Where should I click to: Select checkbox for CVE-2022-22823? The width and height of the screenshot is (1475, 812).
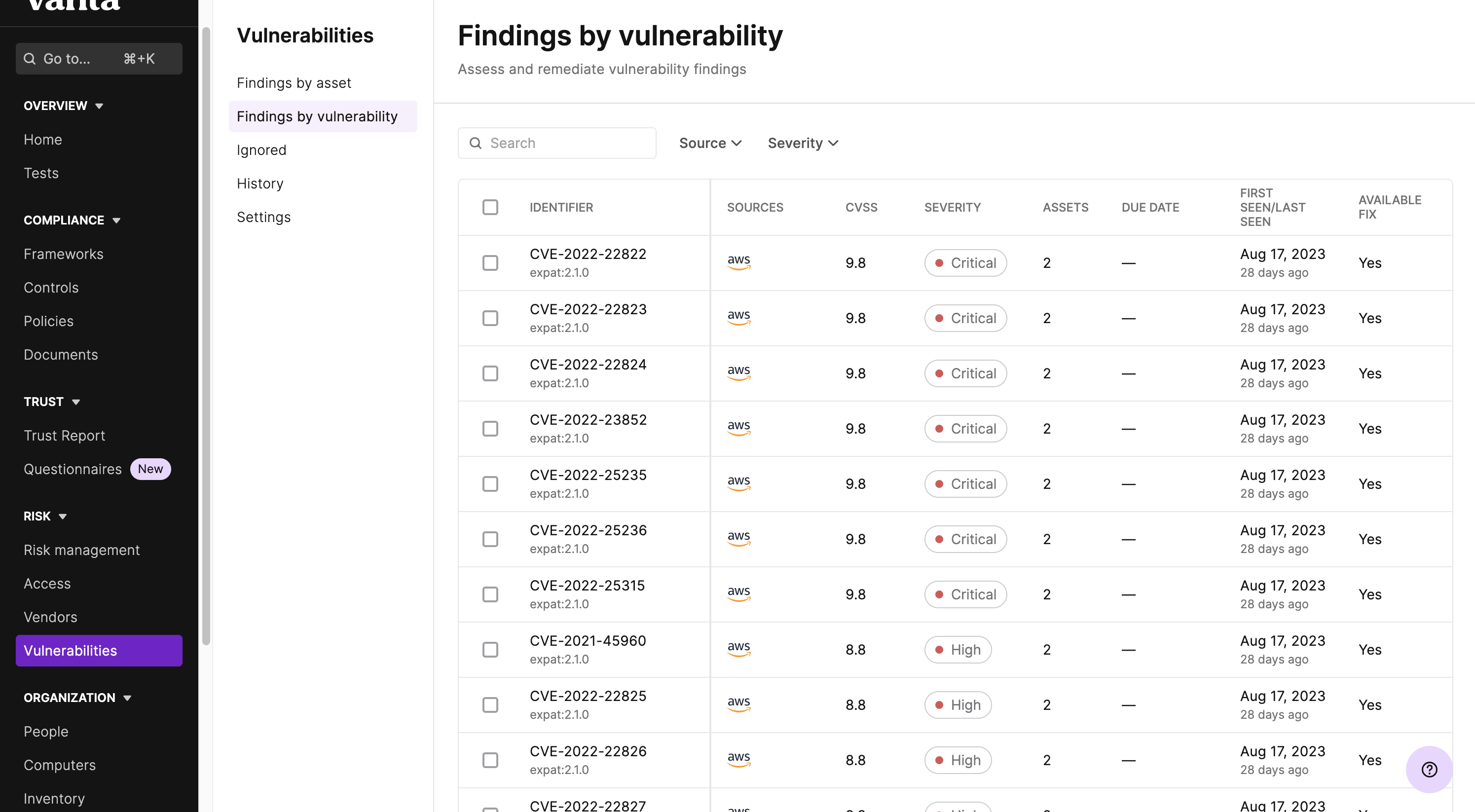pos(490,318)
